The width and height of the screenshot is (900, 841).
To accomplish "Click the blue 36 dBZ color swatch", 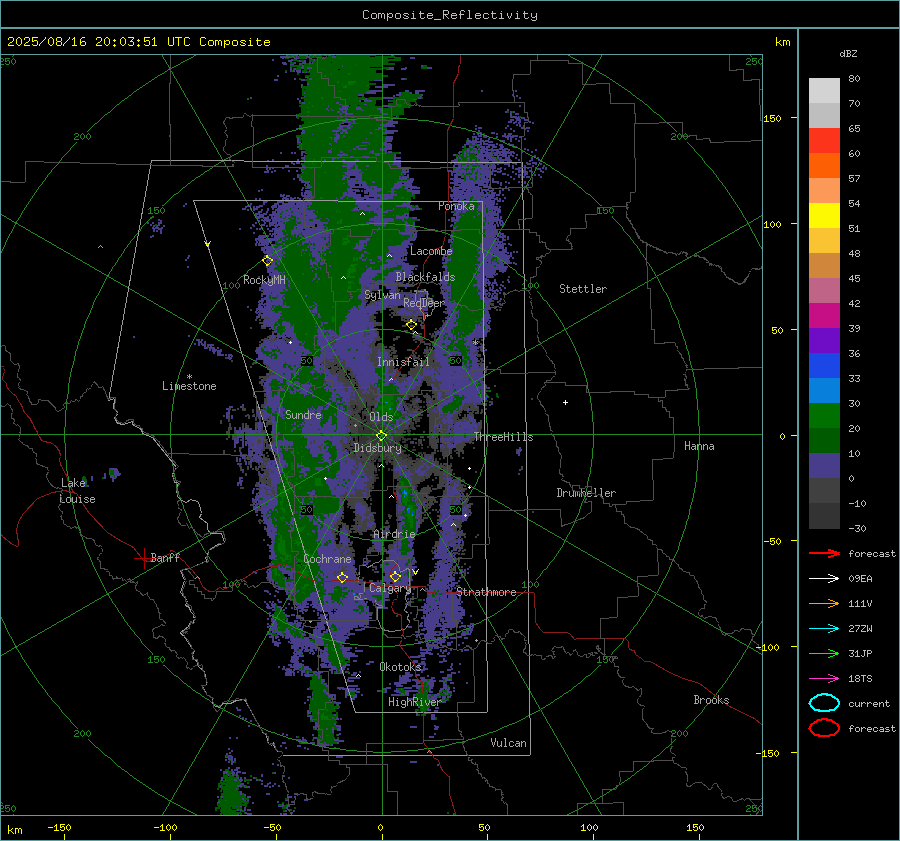I will [x=824, y=366].
